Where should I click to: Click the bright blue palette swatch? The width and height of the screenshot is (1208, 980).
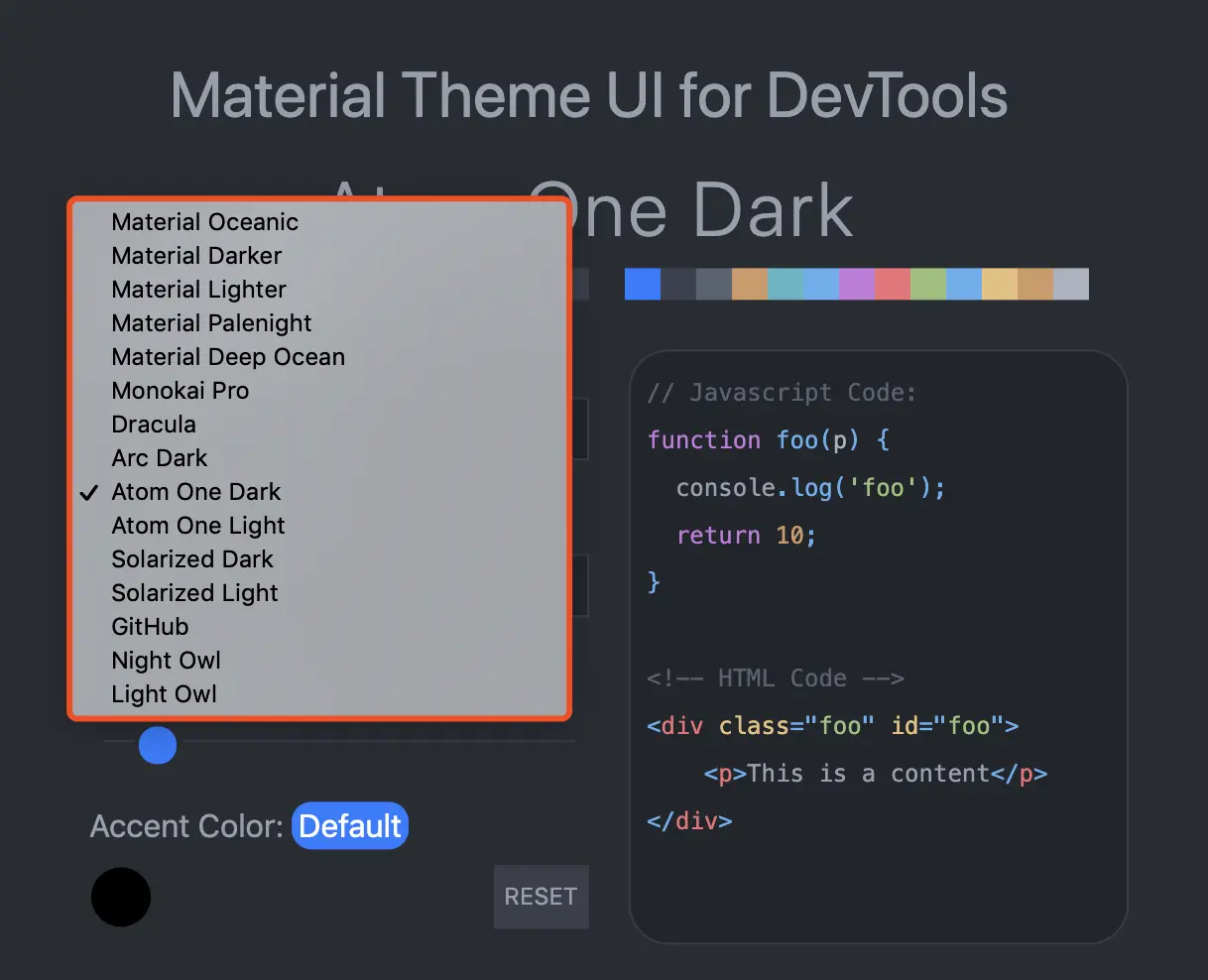click(643, 284)
